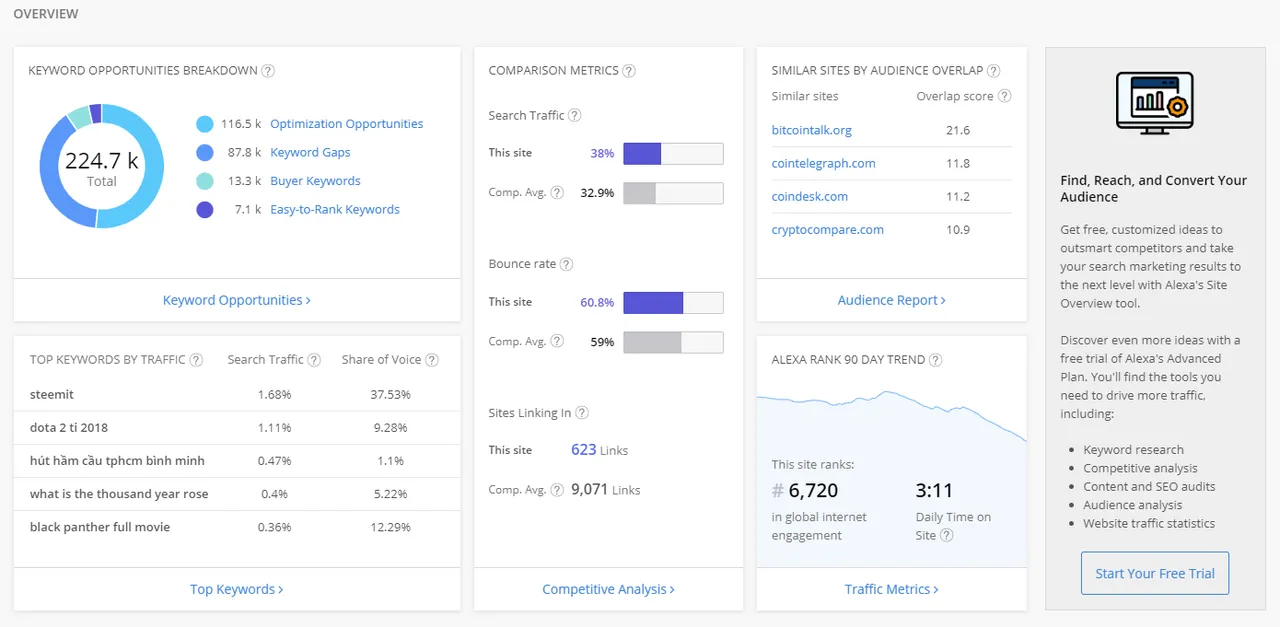Viewport: 1280px width, 627px height.
Task: Open help icon beside Share of Voice header
Action: tap(432, 360)
